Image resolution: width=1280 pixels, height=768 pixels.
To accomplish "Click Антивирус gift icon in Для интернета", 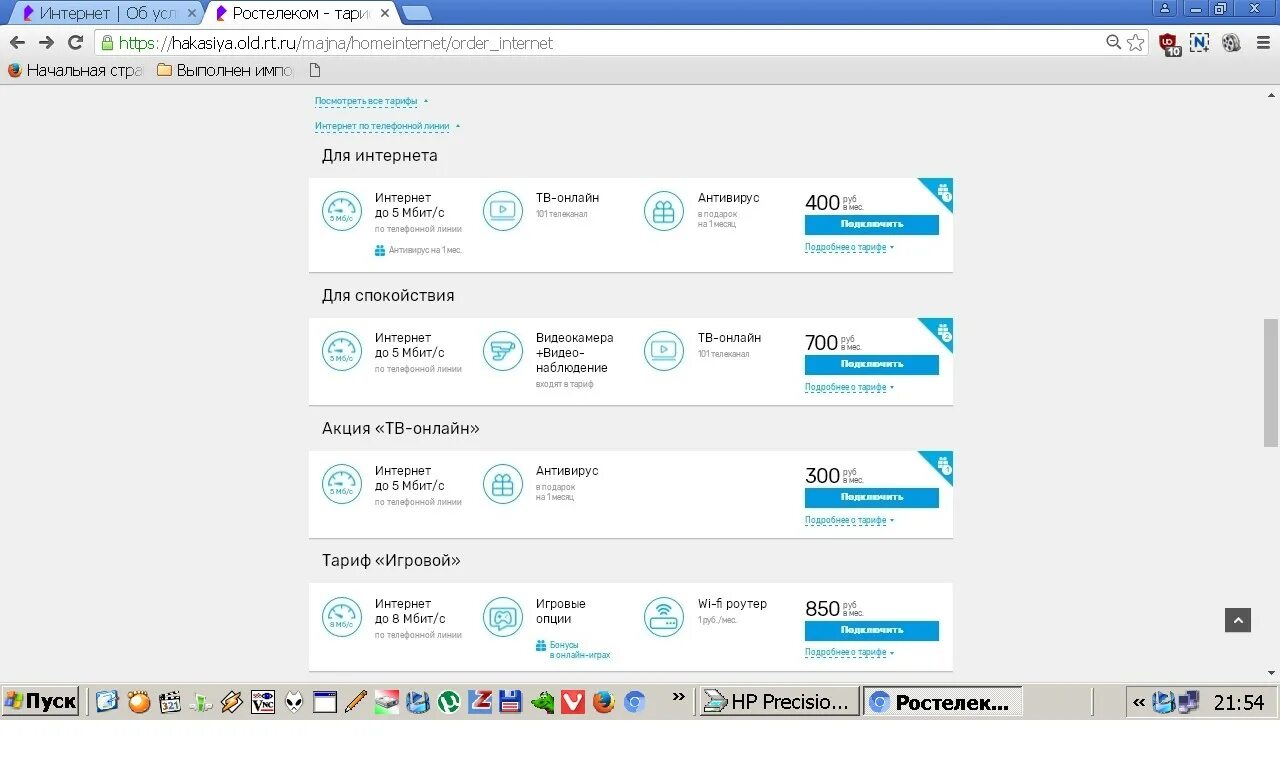I will tap(664, 211).
